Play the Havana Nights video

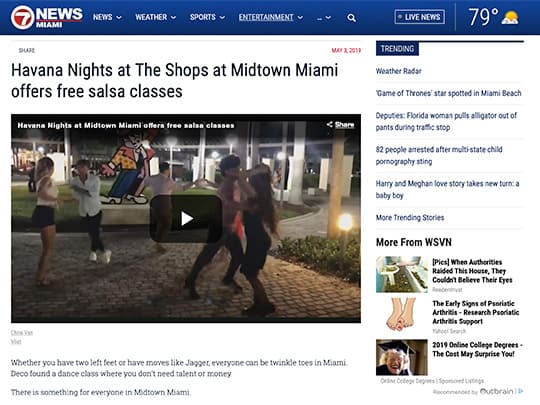point(186,218)
